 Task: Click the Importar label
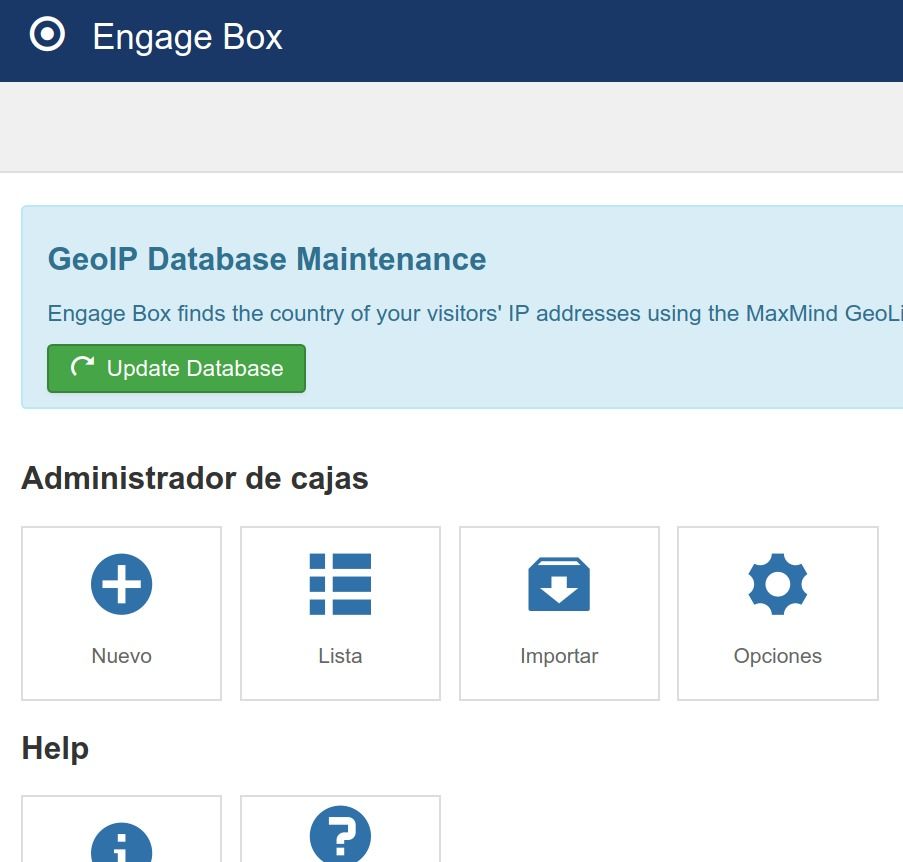(559, 656)
